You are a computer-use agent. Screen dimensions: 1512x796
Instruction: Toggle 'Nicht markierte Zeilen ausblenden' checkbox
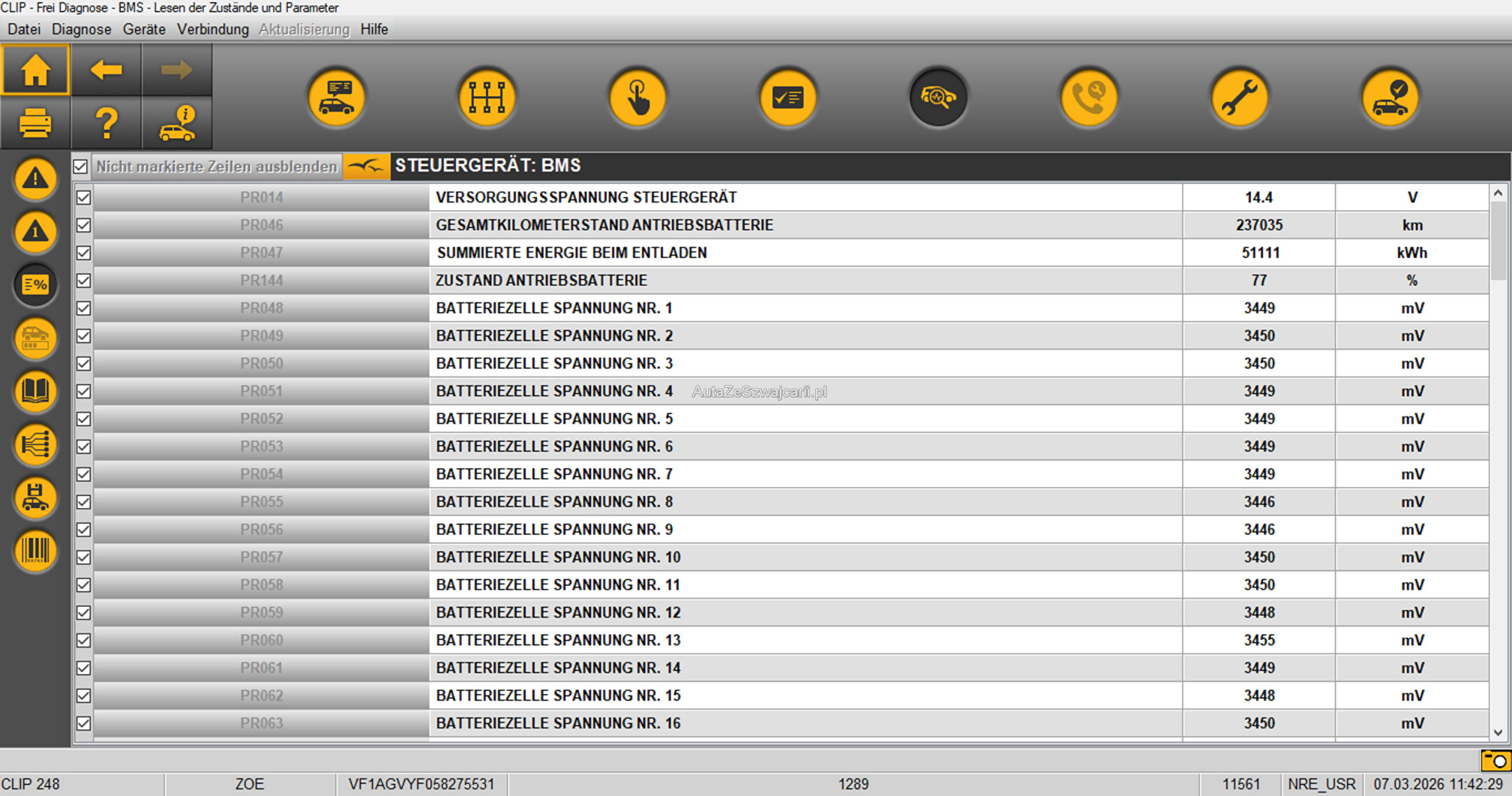[81, 167]
